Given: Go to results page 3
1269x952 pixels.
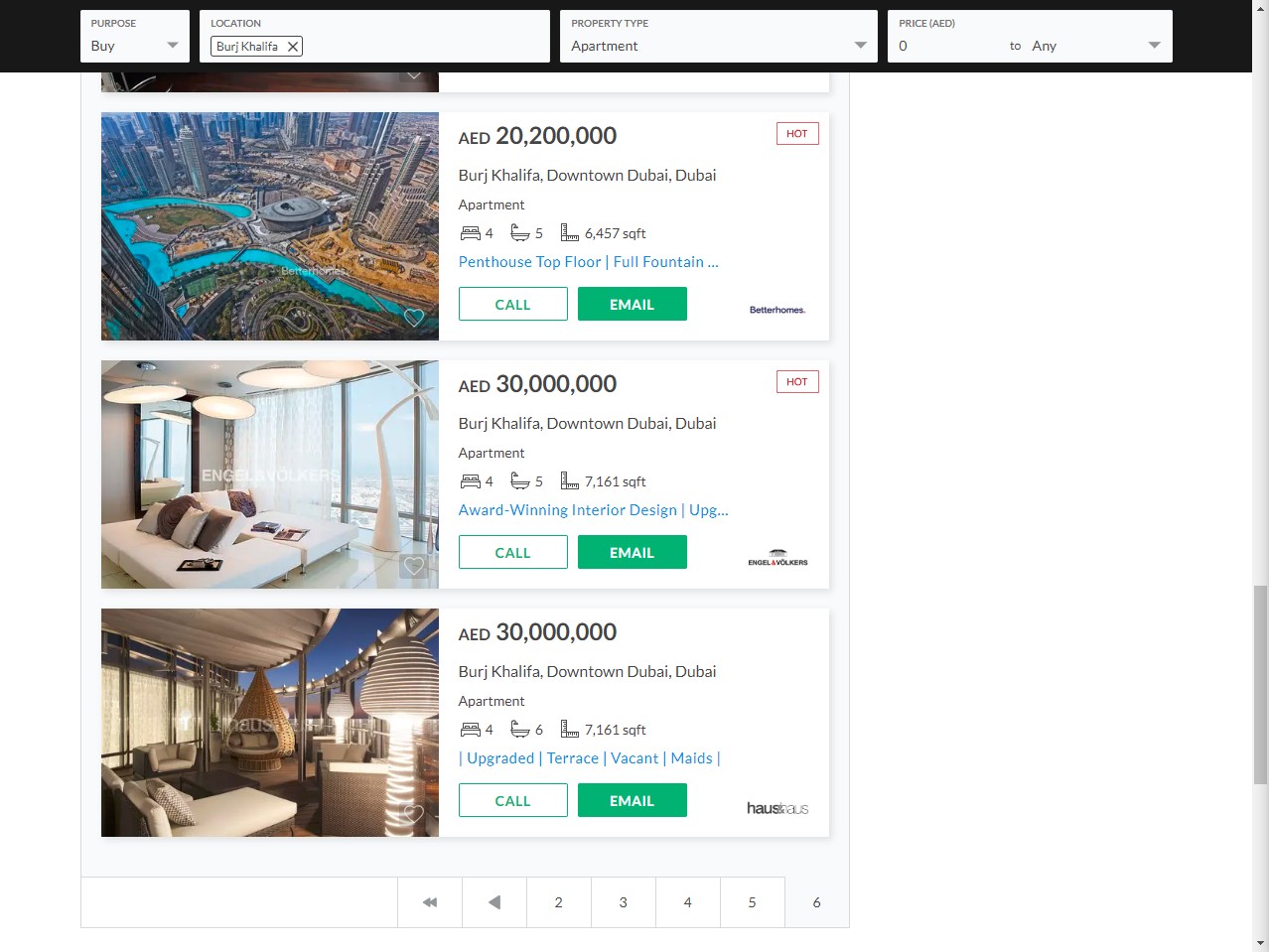Looking at the screenshot, I should pos(624,902).
